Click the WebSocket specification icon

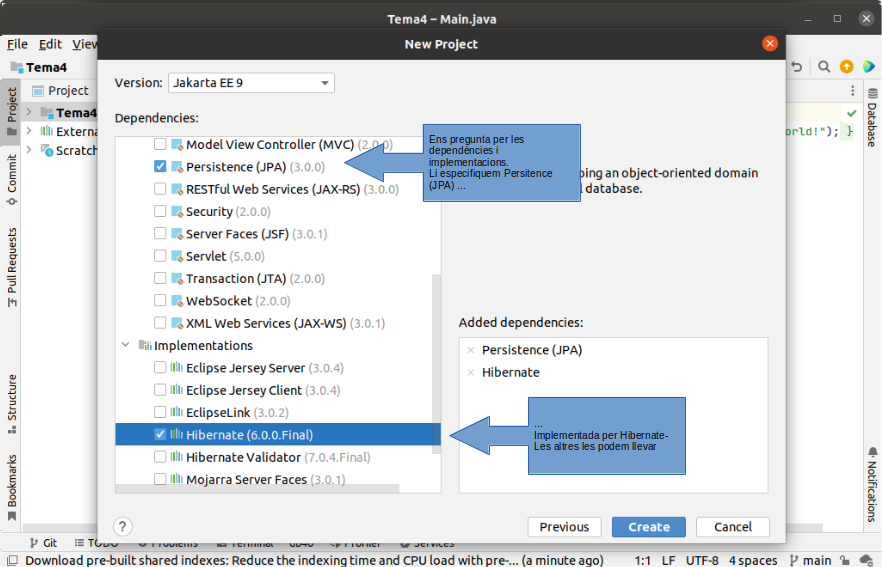(x=177, y=301)
